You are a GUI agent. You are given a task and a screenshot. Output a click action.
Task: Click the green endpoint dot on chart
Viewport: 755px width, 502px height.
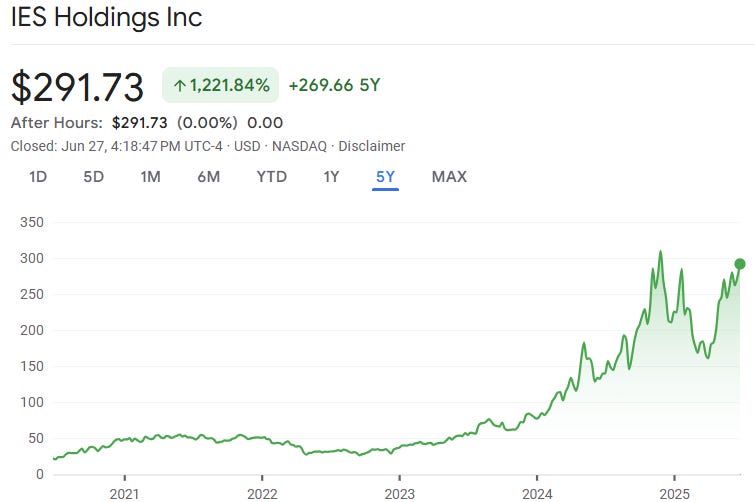coord(740,264)
